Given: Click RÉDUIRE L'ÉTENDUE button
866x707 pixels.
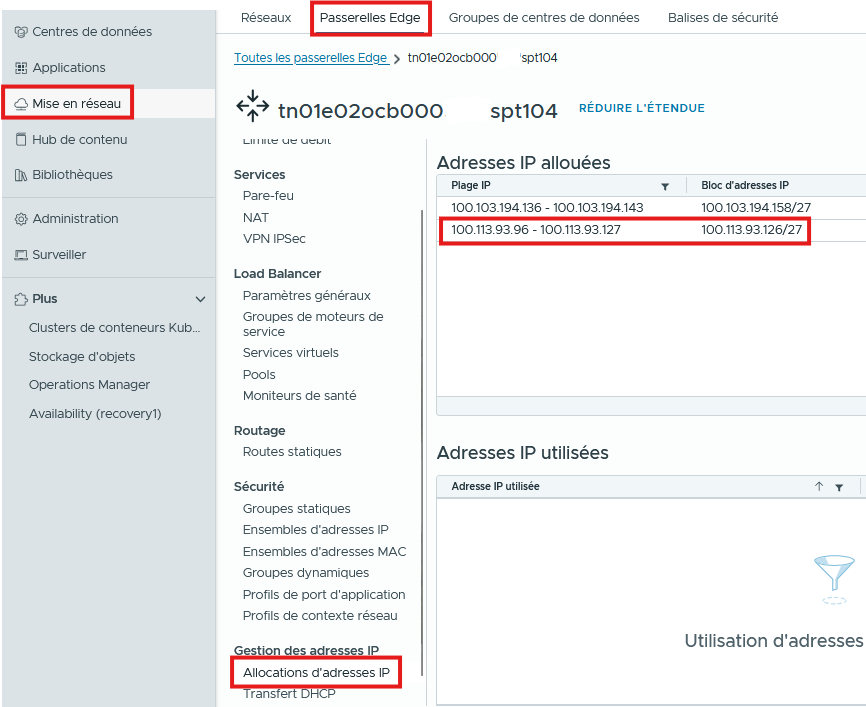Looking at the screenshot, I should tap(641, 108).
